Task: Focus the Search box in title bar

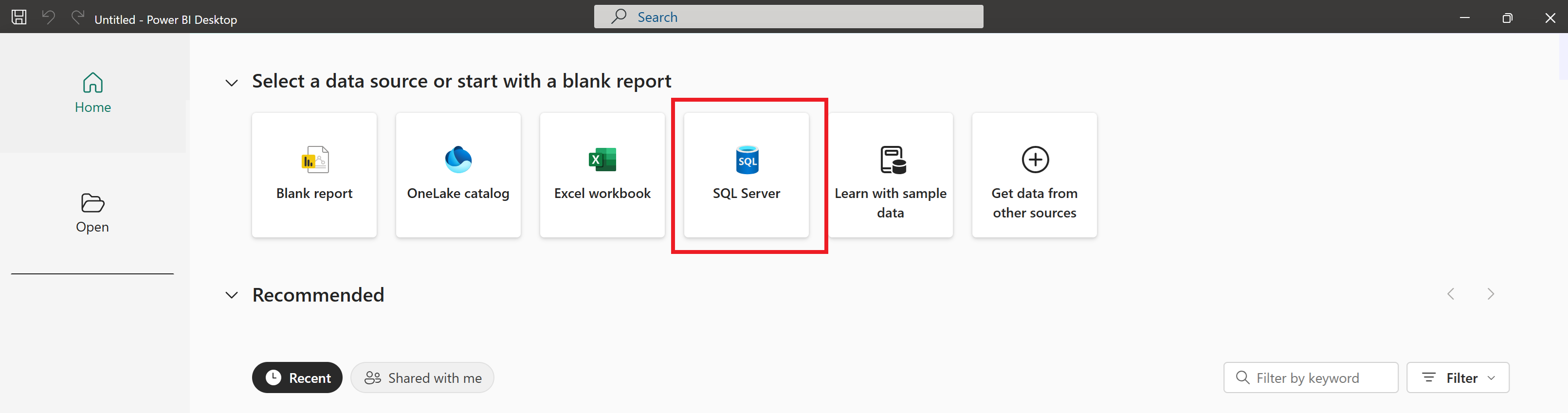Action: pos(788,17)
